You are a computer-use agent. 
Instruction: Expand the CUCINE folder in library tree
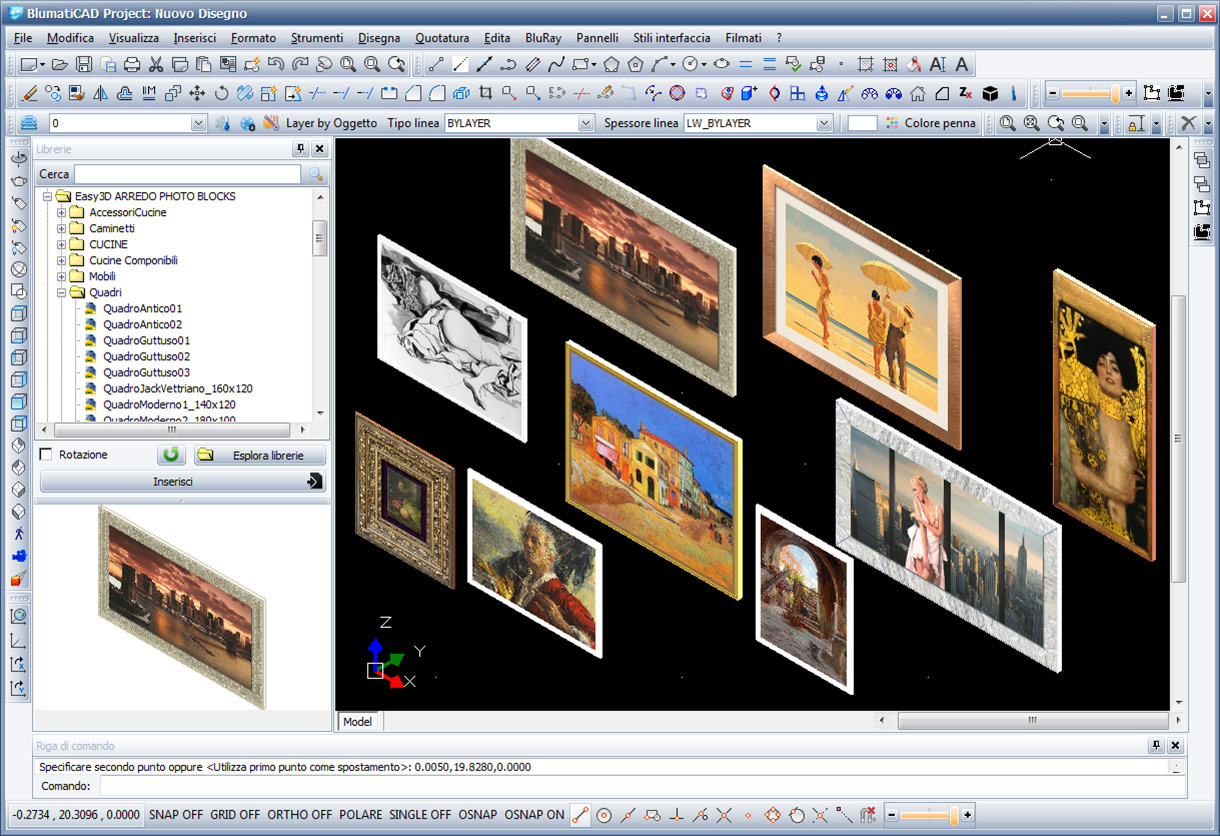tap(62, 244)
